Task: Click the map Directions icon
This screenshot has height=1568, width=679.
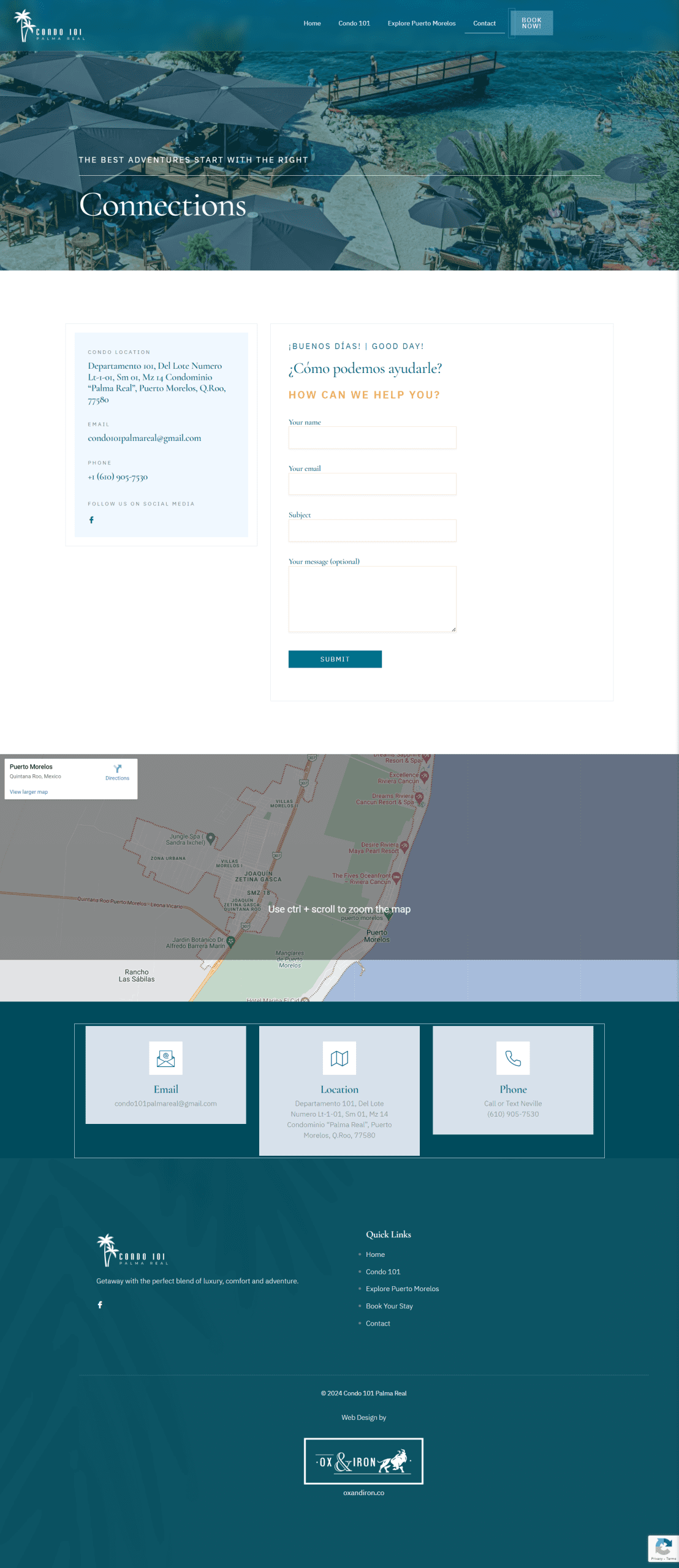Action: pyautogui.click(x=117, y=769)
